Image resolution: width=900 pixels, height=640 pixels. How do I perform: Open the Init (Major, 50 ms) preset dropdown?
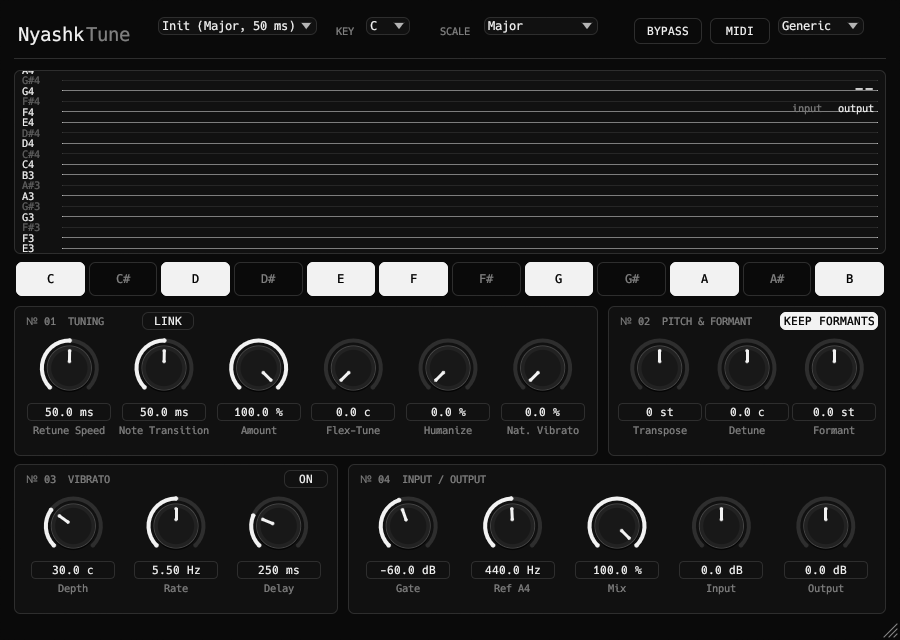point(237,26)
